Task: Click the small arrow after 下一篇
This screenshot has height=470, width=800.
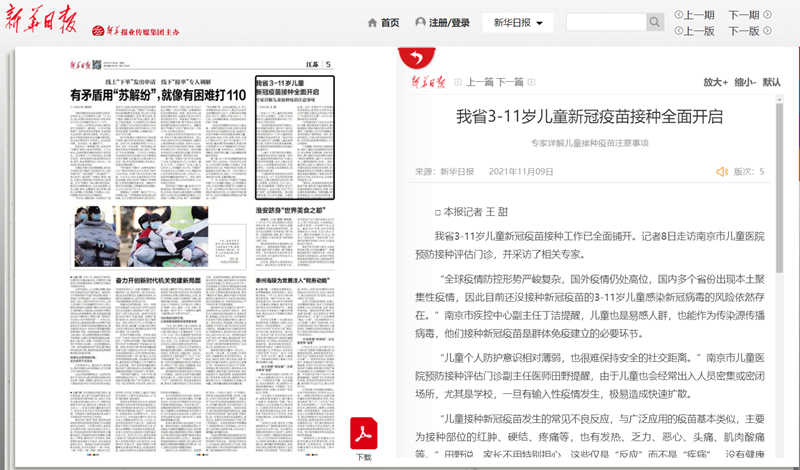Action: (531, 82)
